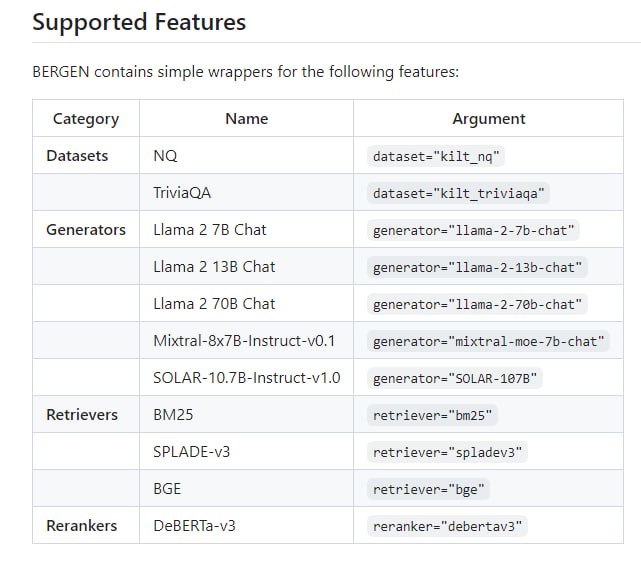Select the dataset="kilt_nq" code snippet

[x=437, y=157]
